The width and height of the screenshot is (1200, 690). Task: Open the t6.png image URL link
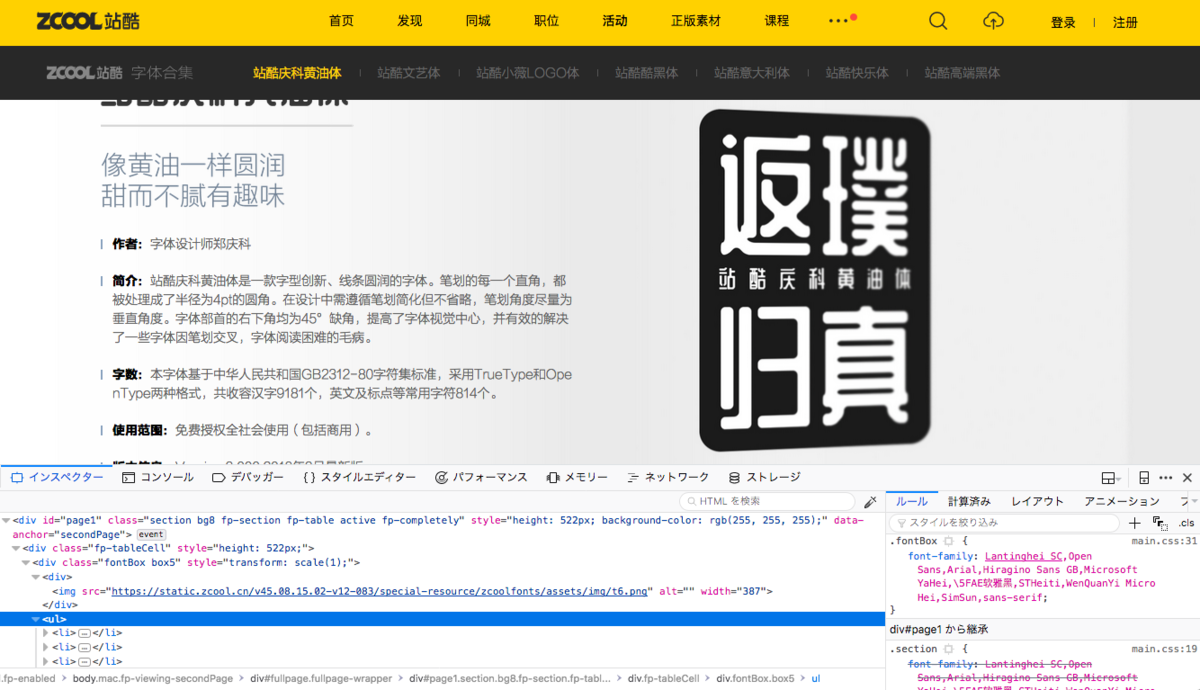pos(379,591)
